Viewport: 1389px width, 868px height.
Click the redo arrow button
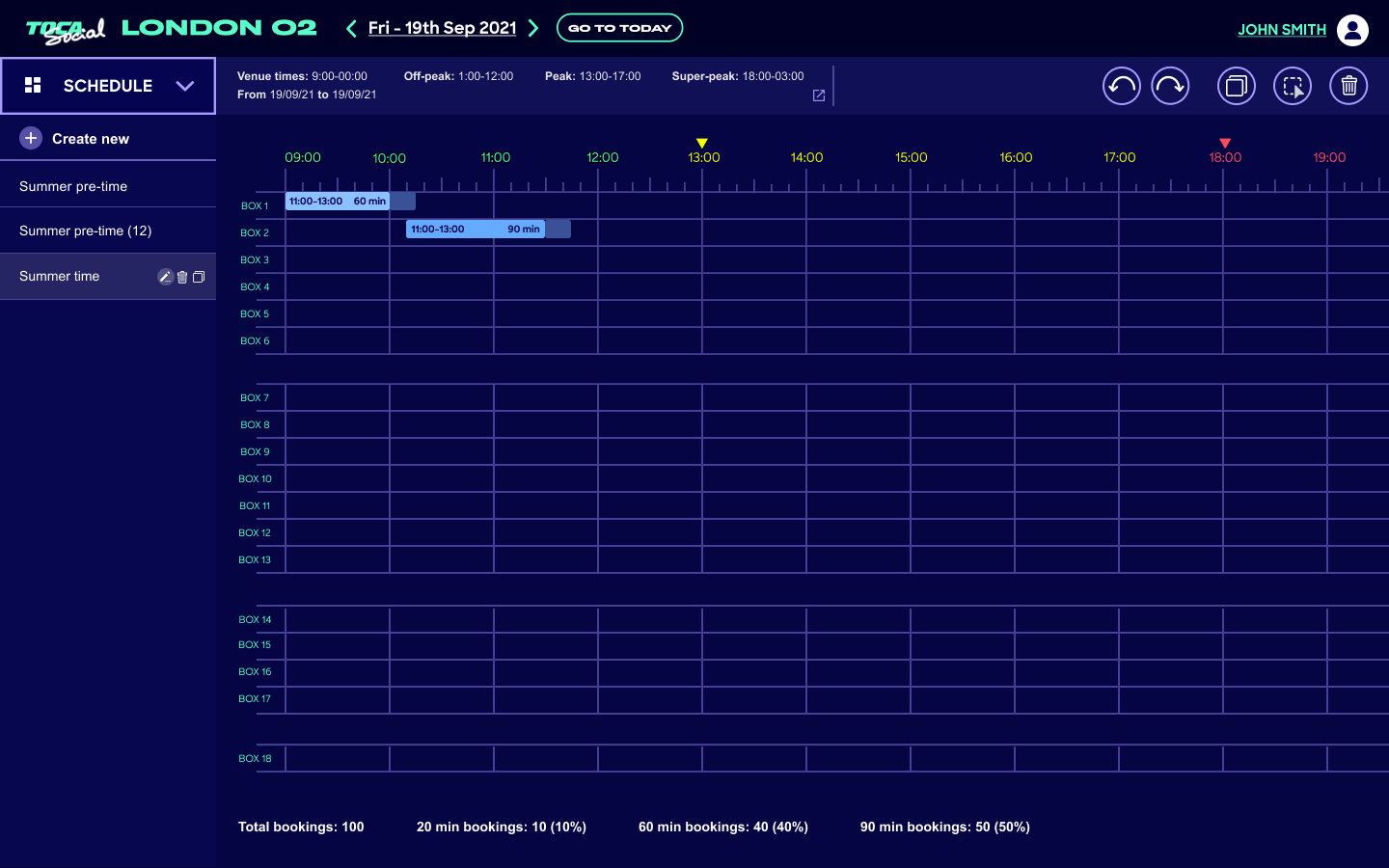(1170, 86)
